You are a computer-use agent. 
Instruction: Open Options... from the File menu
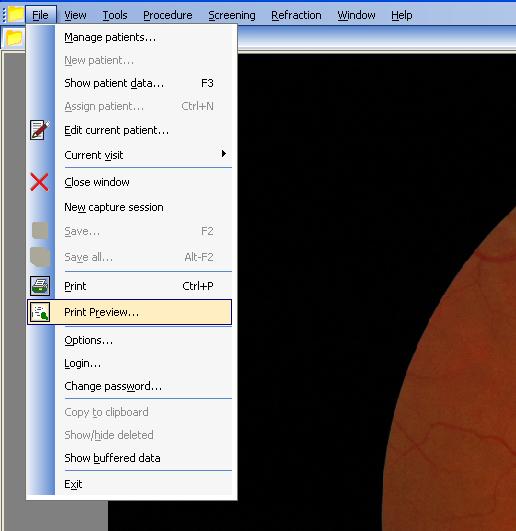tap(129, 340)
